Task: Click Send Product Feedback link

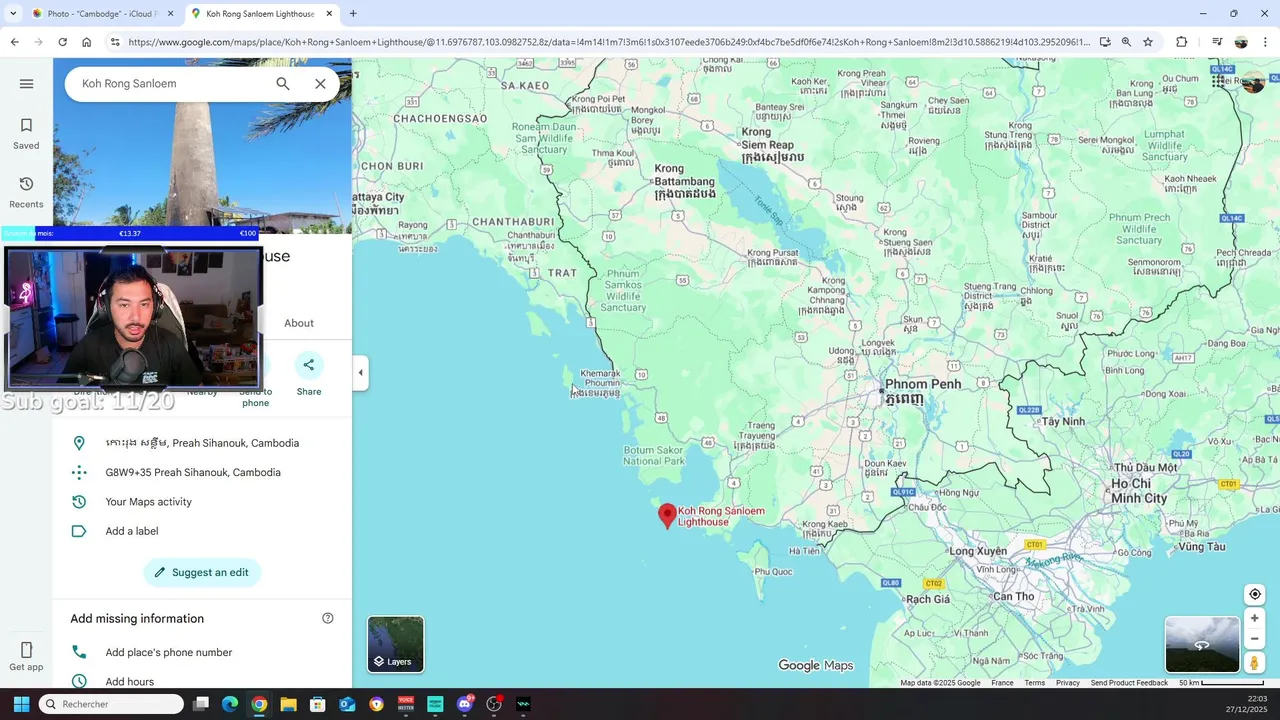Action: pyautogui.click(x=1129, y=683)
